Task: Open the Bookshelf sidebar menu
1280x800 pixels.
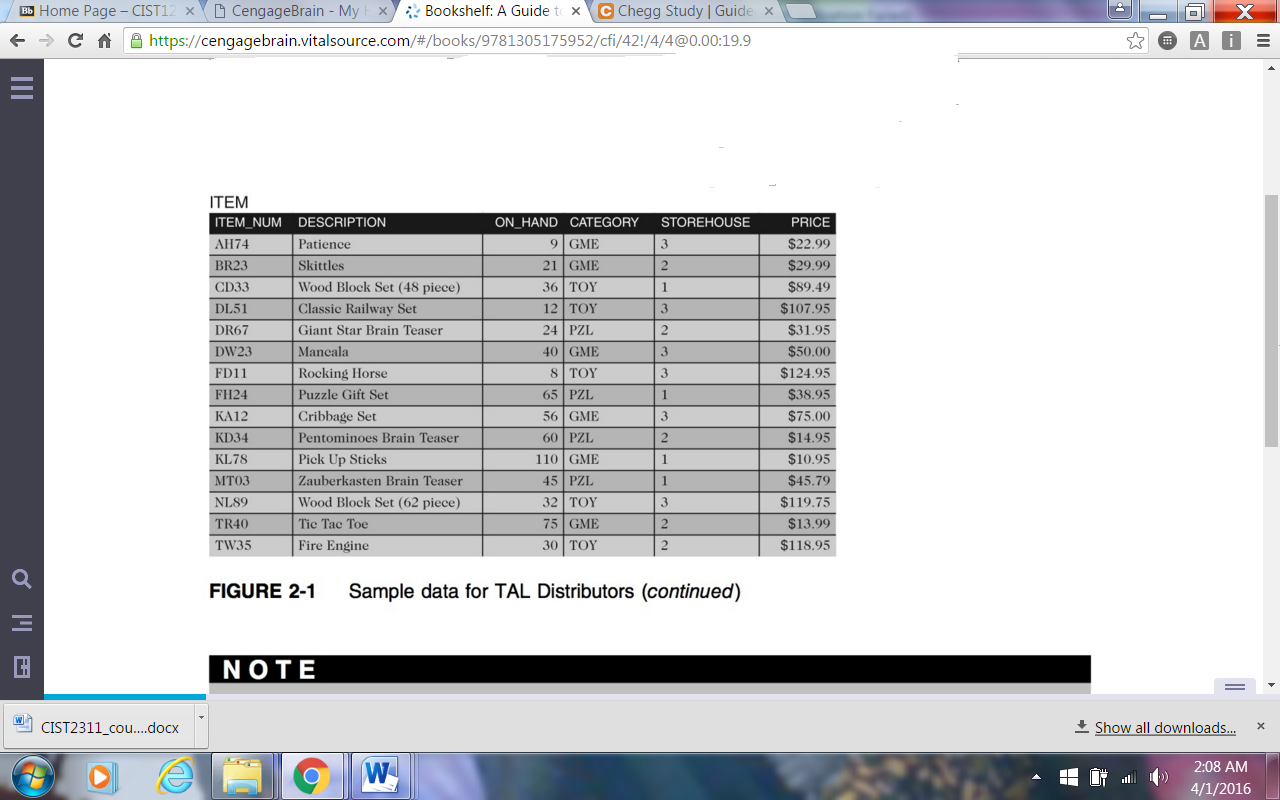Action: pos(21,87)
